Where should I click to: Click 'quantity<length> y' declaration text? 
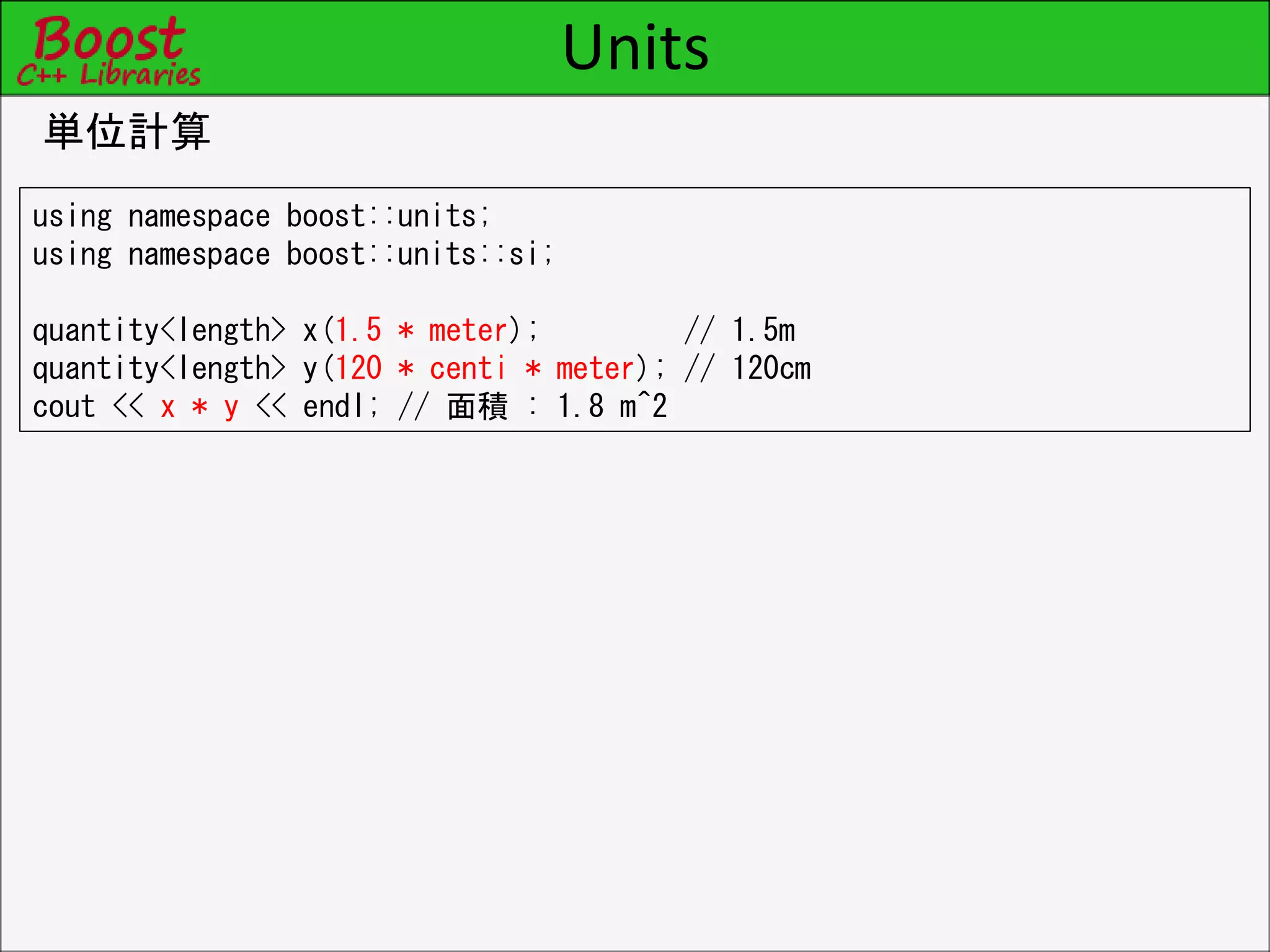pyautogui.click(x=175, y=369)
